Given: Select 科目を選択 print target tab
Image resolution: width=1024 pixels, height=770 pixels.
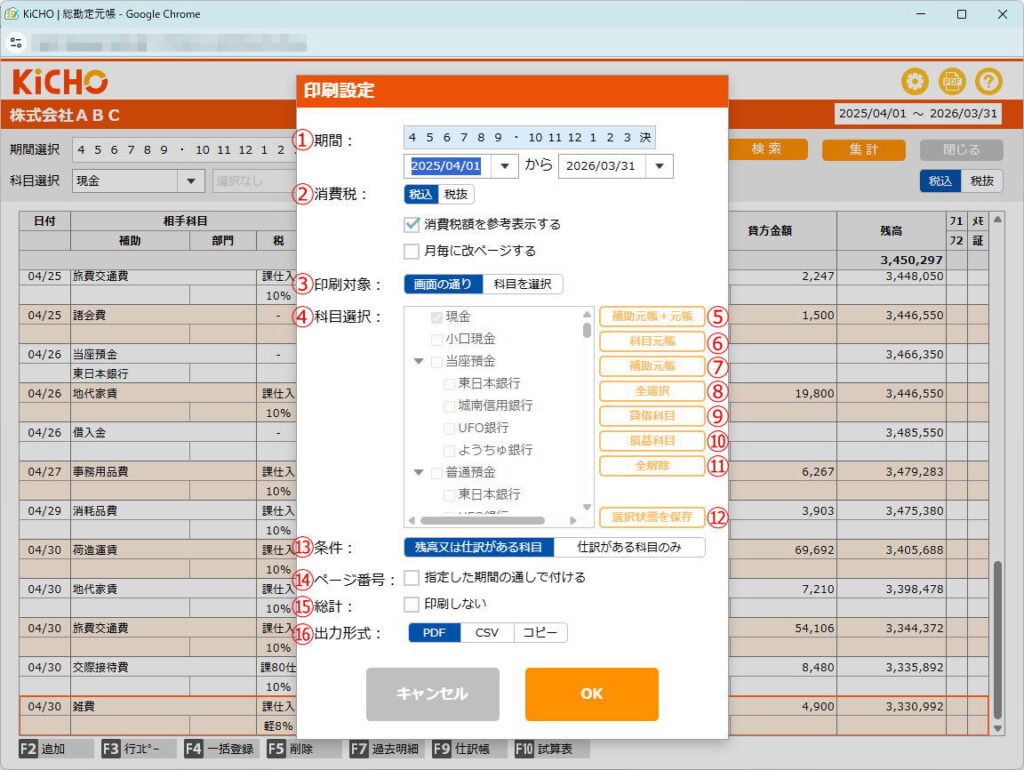Looking at the screenshot, I should pyautogui.click(x=522, y=284).
